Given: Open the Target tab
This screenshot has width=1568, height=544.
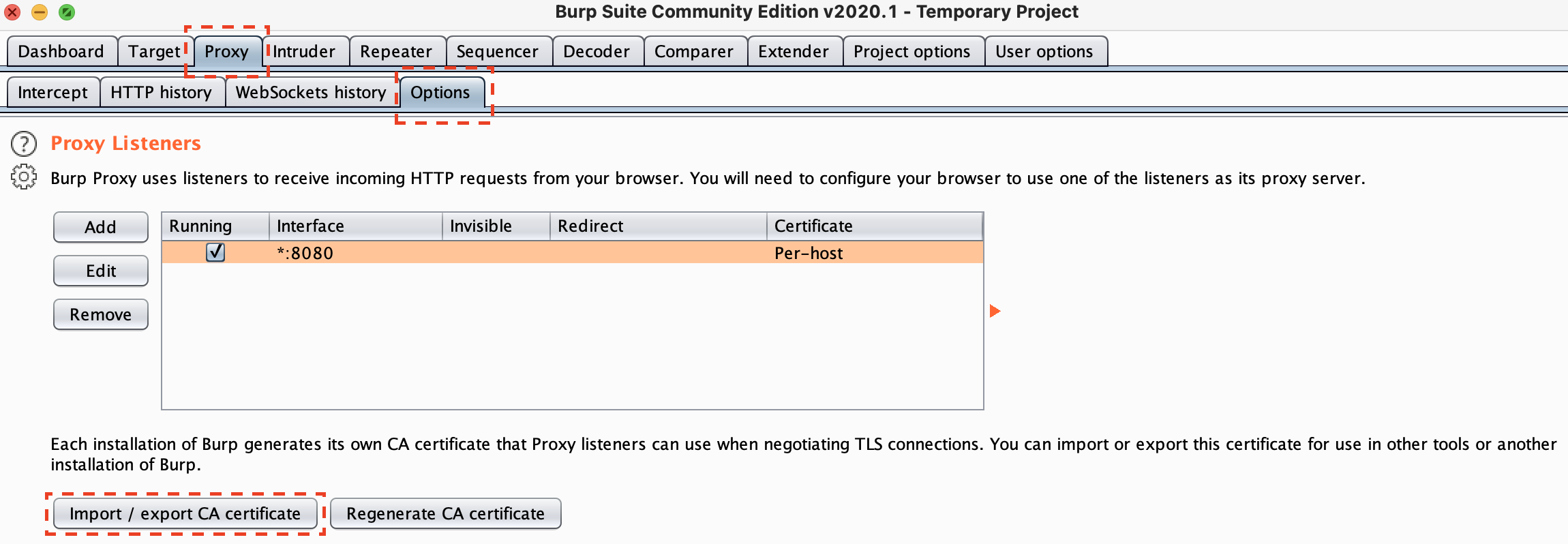Looking at the screenshot, I should click(x=155, y=52).
